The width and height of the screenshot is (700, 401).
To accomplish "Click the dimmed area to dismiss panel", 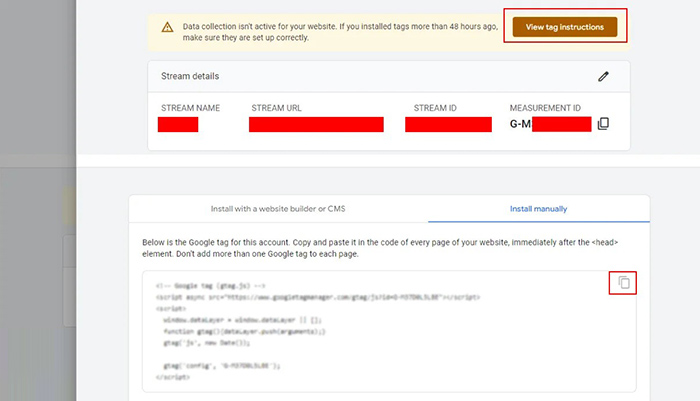I will pyautogui.click(x=38, y=201).
